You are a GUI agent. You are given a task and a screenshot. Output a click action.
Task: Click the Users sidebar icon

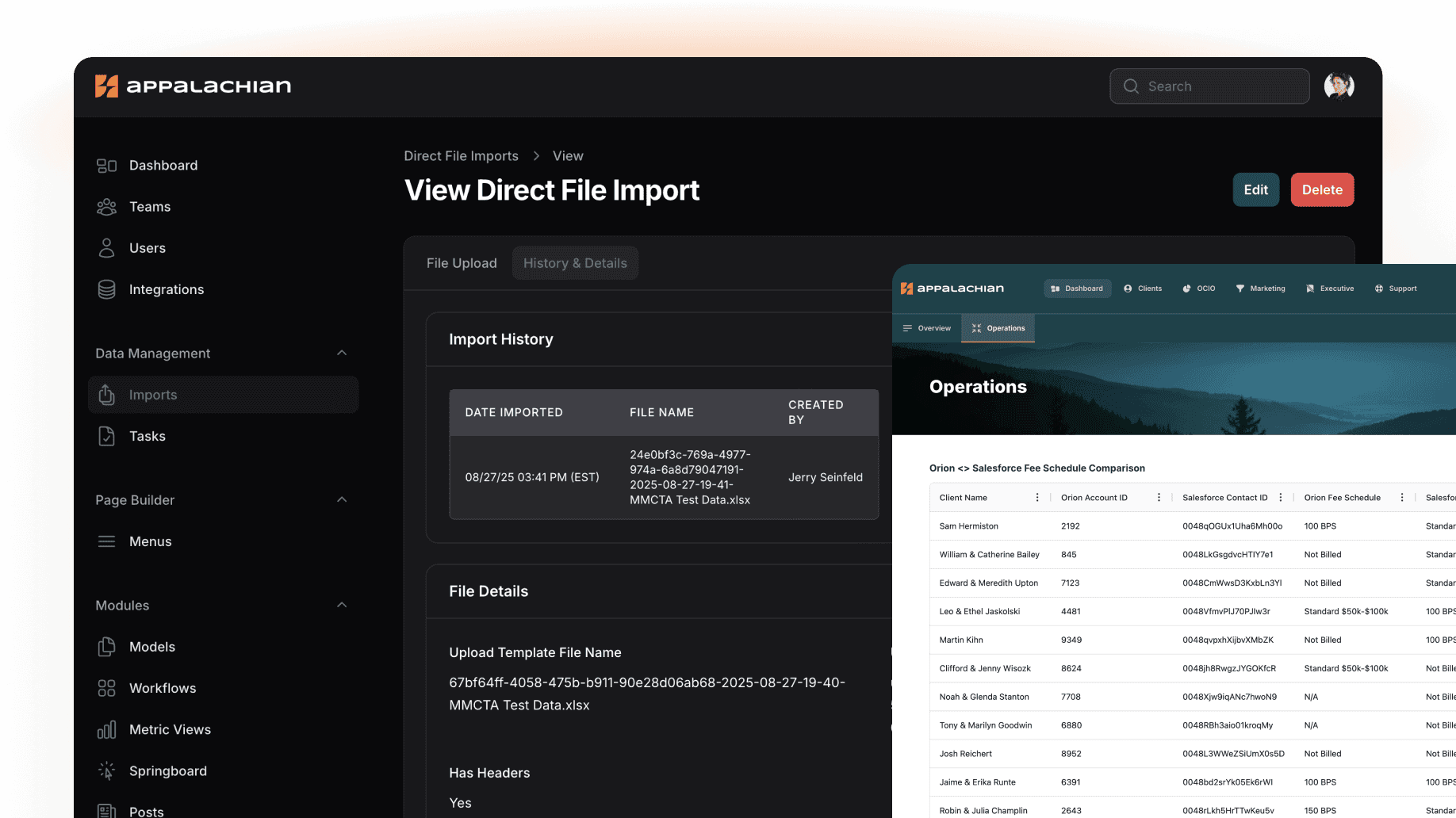(x=106, y=248)
